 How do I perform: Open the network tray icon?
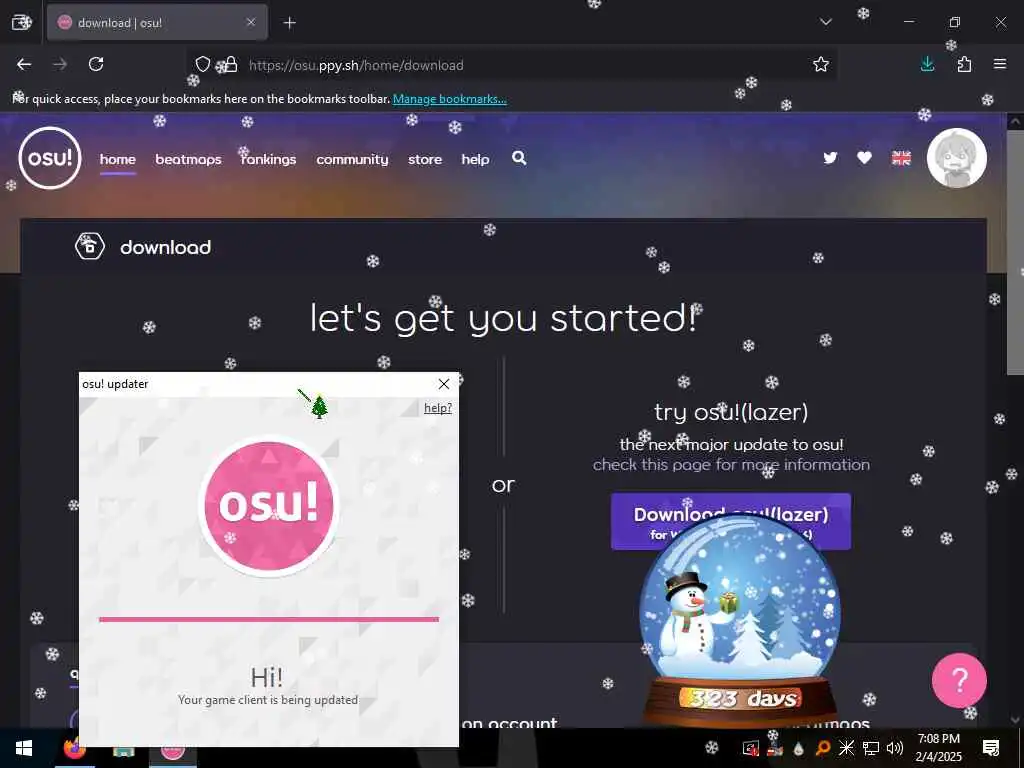[871, 748]
